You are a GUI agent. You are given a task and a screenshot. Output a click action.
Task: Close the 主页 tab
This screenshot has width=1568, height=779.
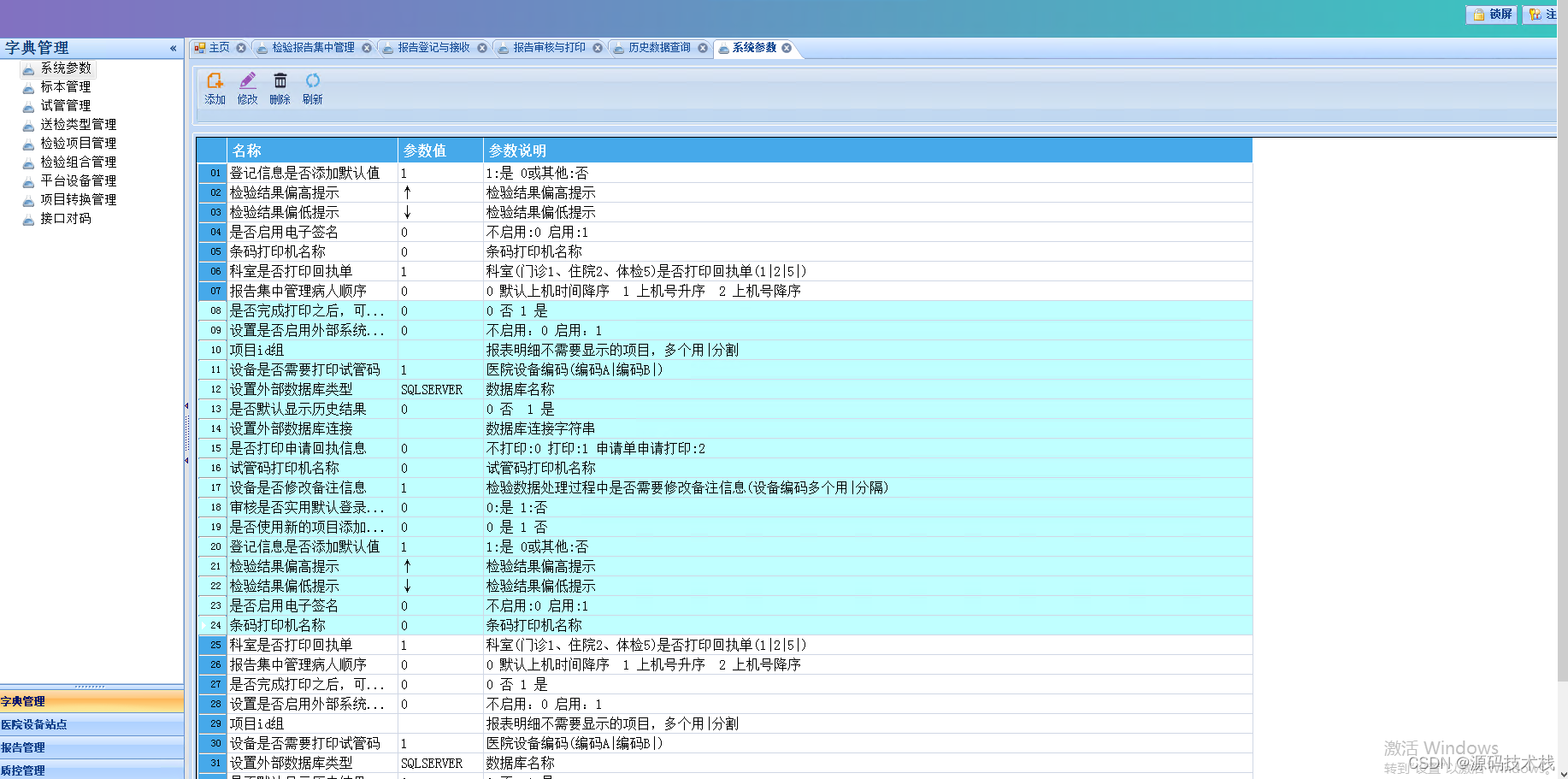pyautogui.click(x=241, y=48)
